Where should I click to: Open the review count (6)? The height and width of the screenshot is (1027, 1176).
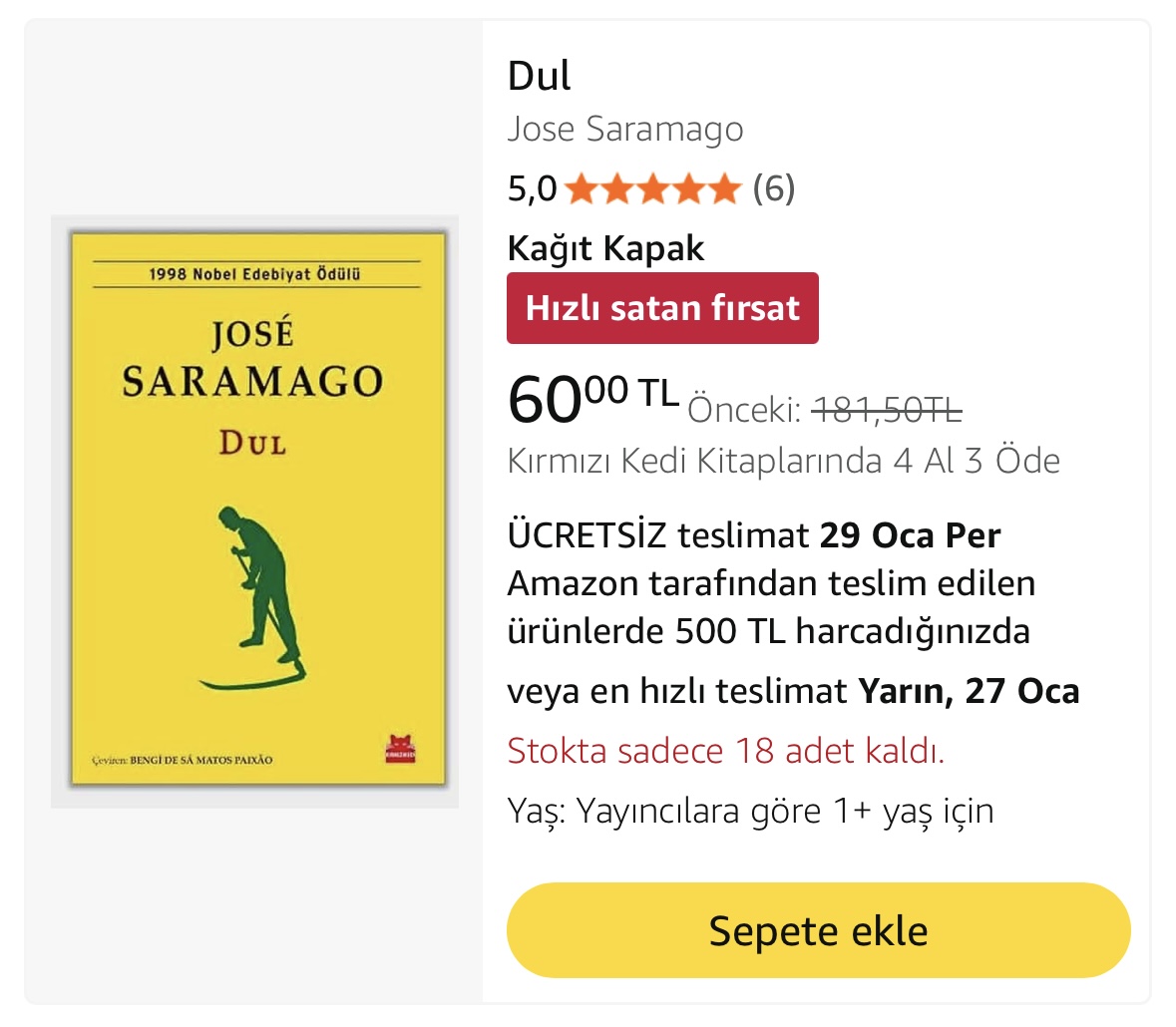click(774, 188)
